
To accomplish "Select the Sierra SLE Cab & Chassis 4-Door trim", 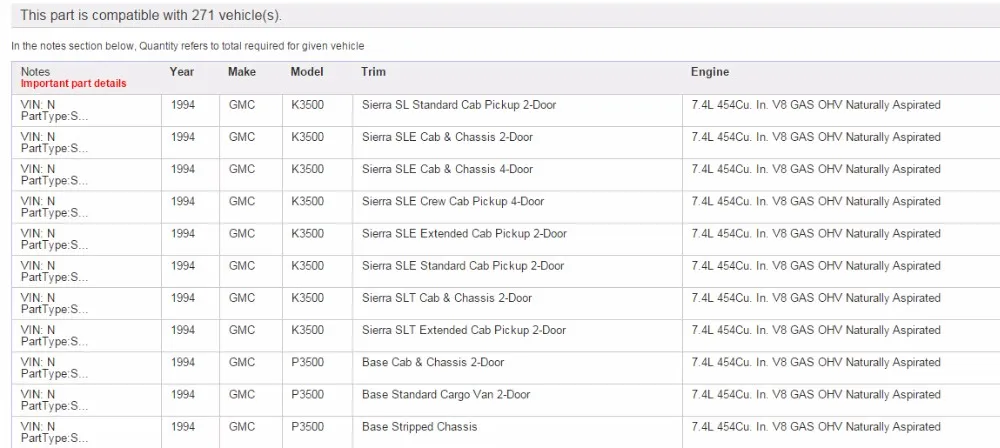I will [x=447, y=169].
